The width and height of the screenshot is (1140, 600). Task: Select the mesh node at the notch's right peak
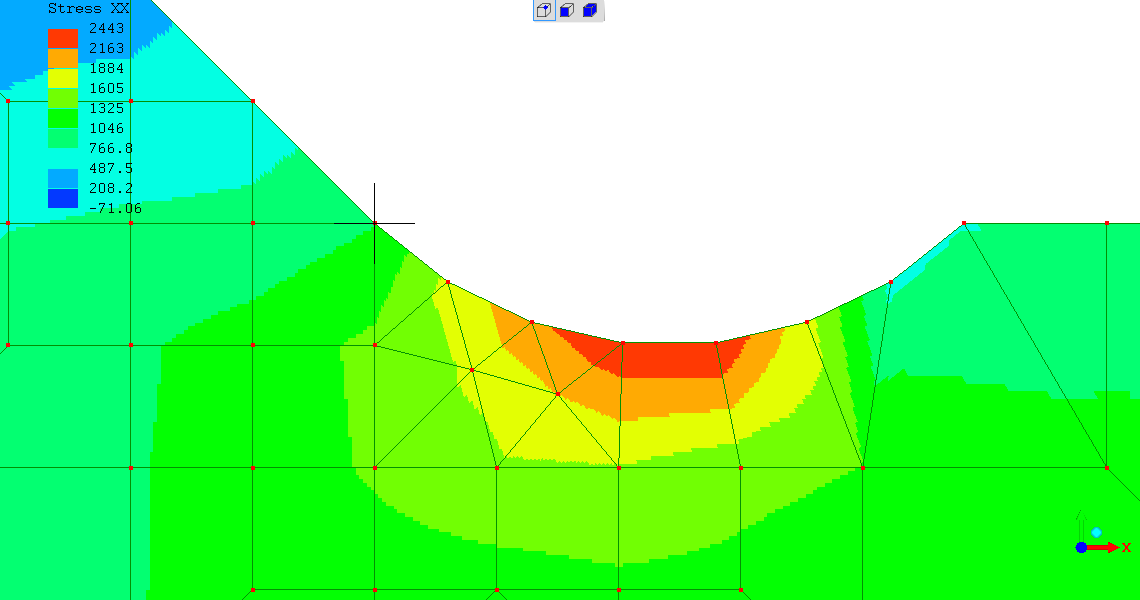point(963,223)
